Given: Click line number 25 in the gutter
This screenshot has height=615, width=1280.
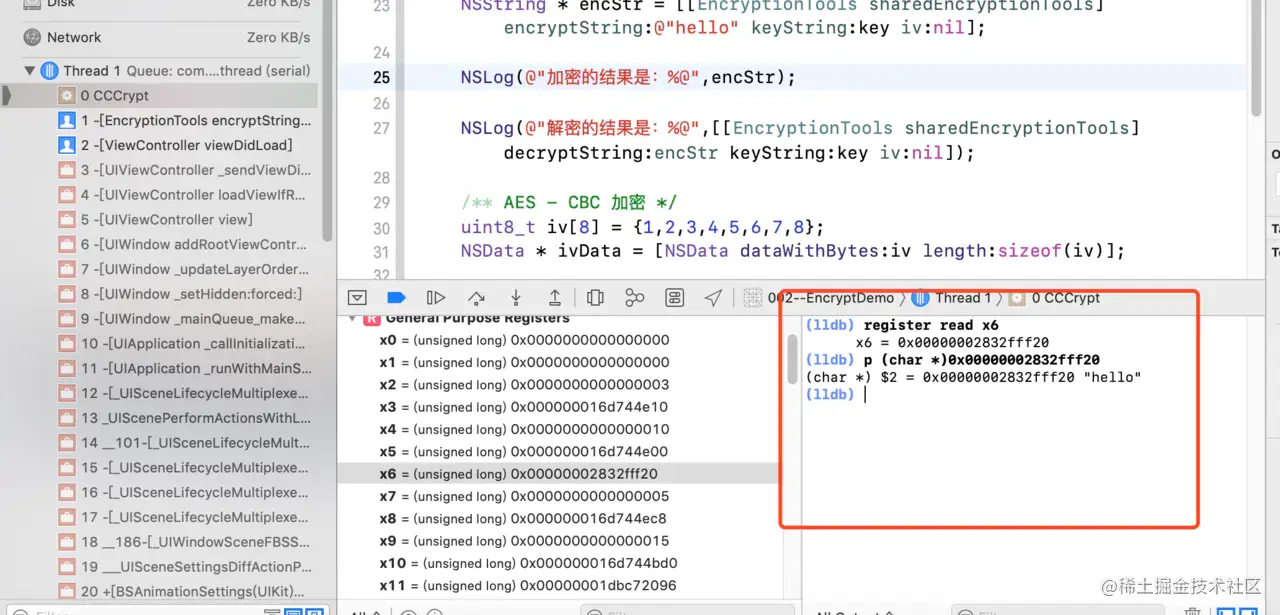Looking at the screenshot, I should pyautogui.click(x=381, y=78).
